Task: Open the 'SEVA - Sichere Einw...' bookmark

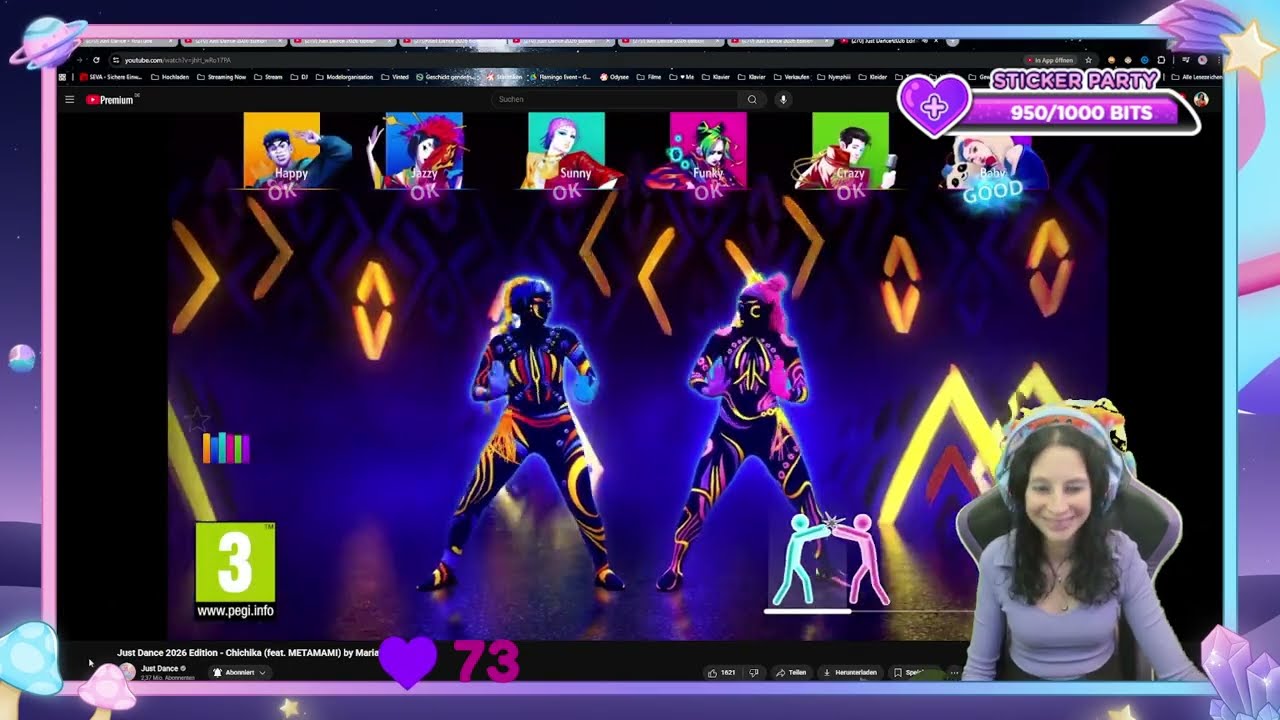Action: point(111,77)
